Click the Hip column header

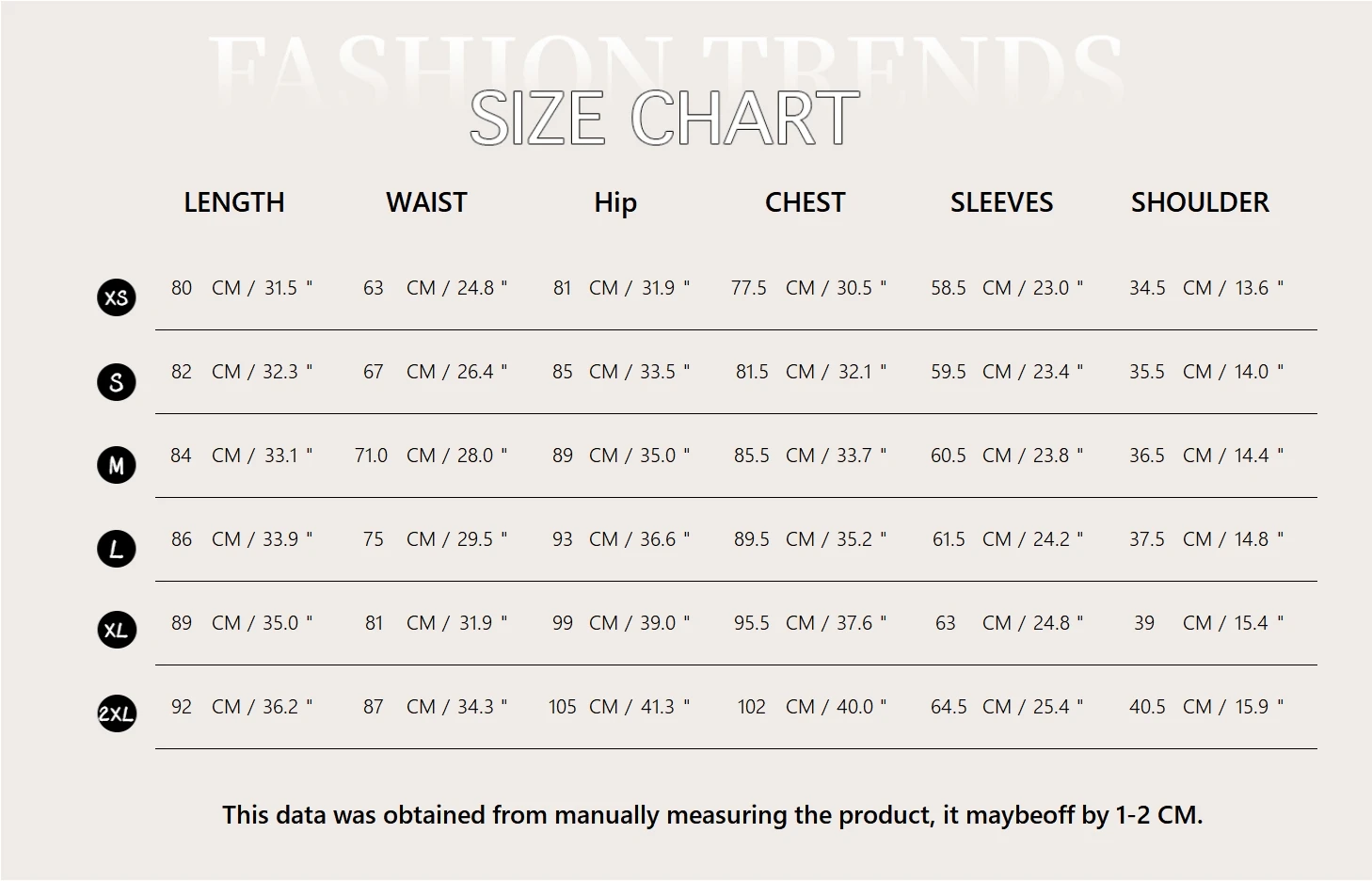(615, 202)
